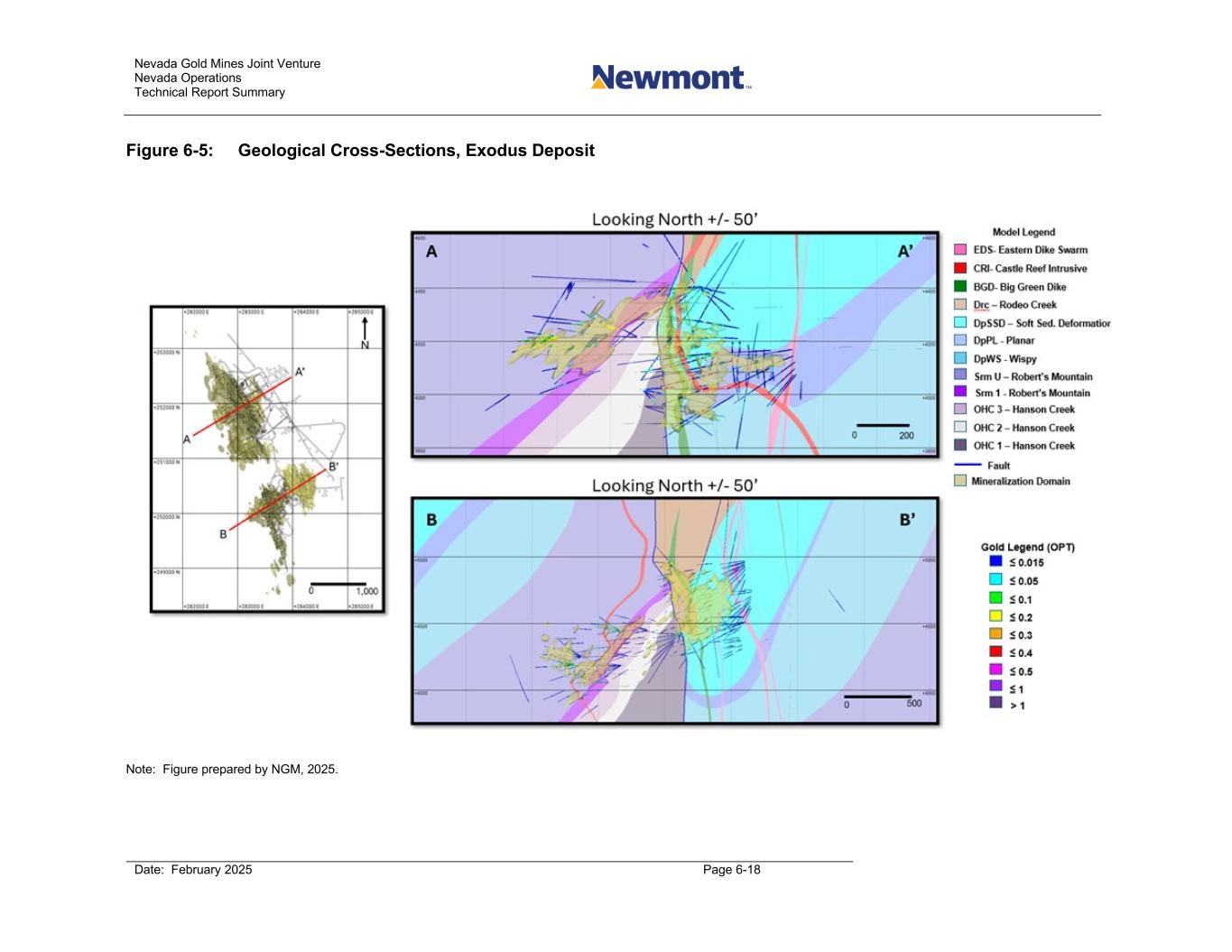Click the 0–200 scale bar in section A
Image resolution: width=1232 pixels, height=952 pixels.
(x=882, y=426)
